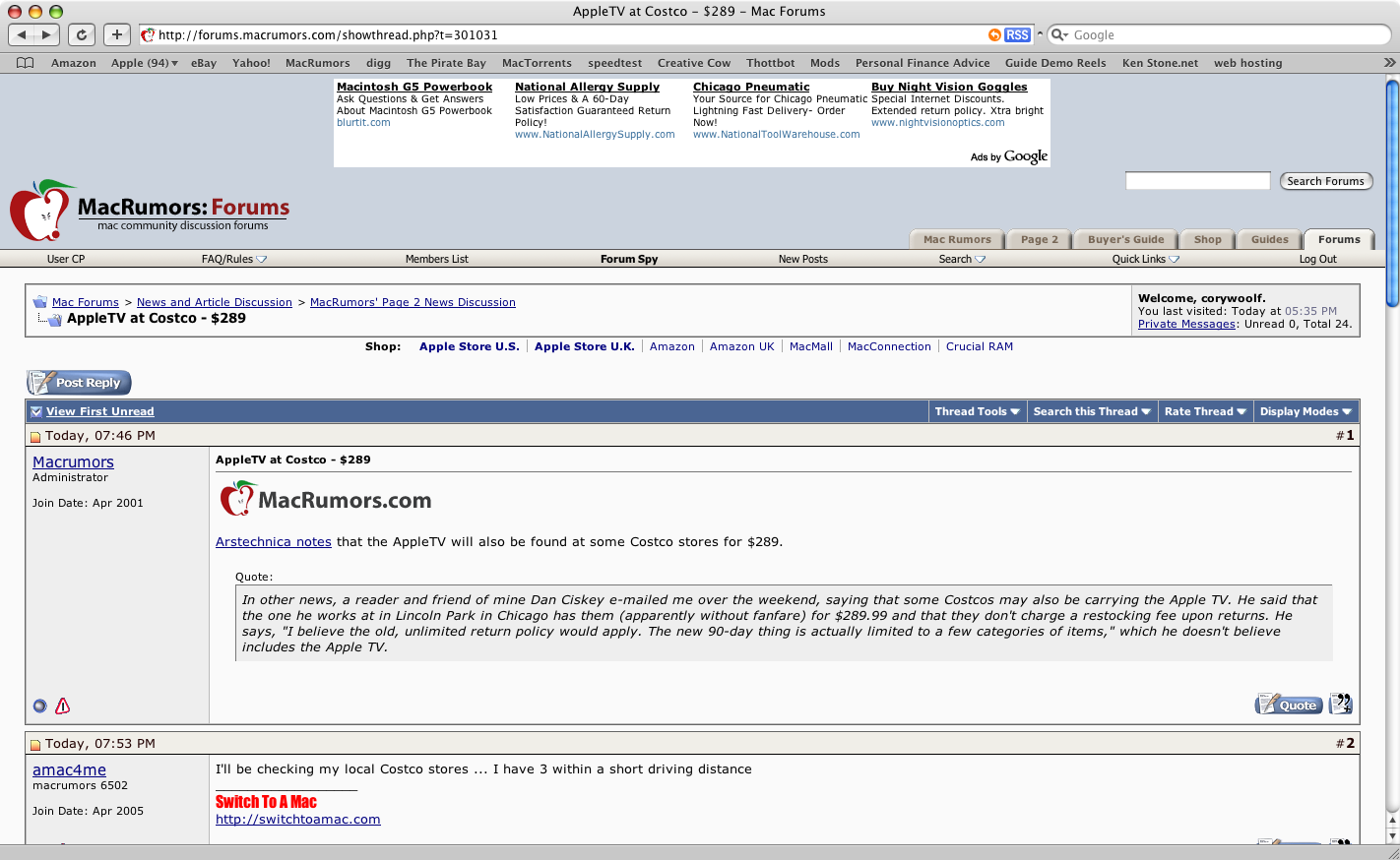Image resolution: width=1400 pixels, height=860 pixels.
Task: Open the View First Unread link
Action: point(99,411)
